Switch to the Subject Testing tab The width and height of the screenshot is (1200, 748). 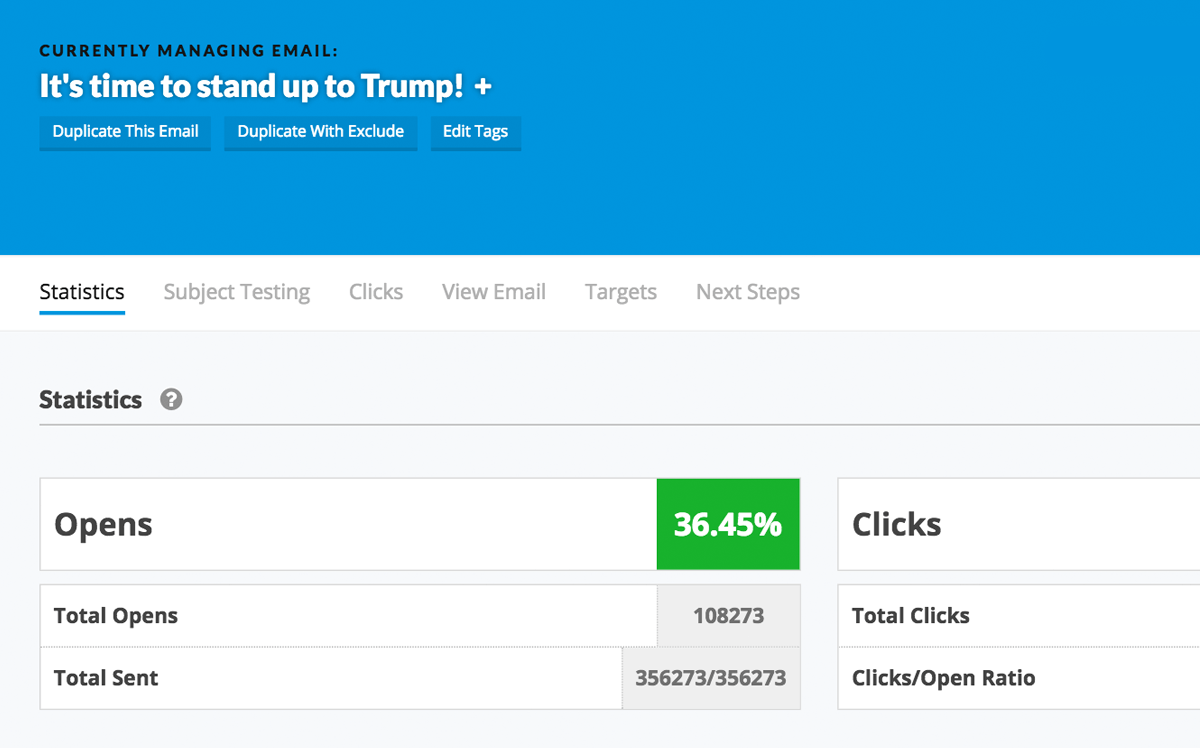(237, 292)
